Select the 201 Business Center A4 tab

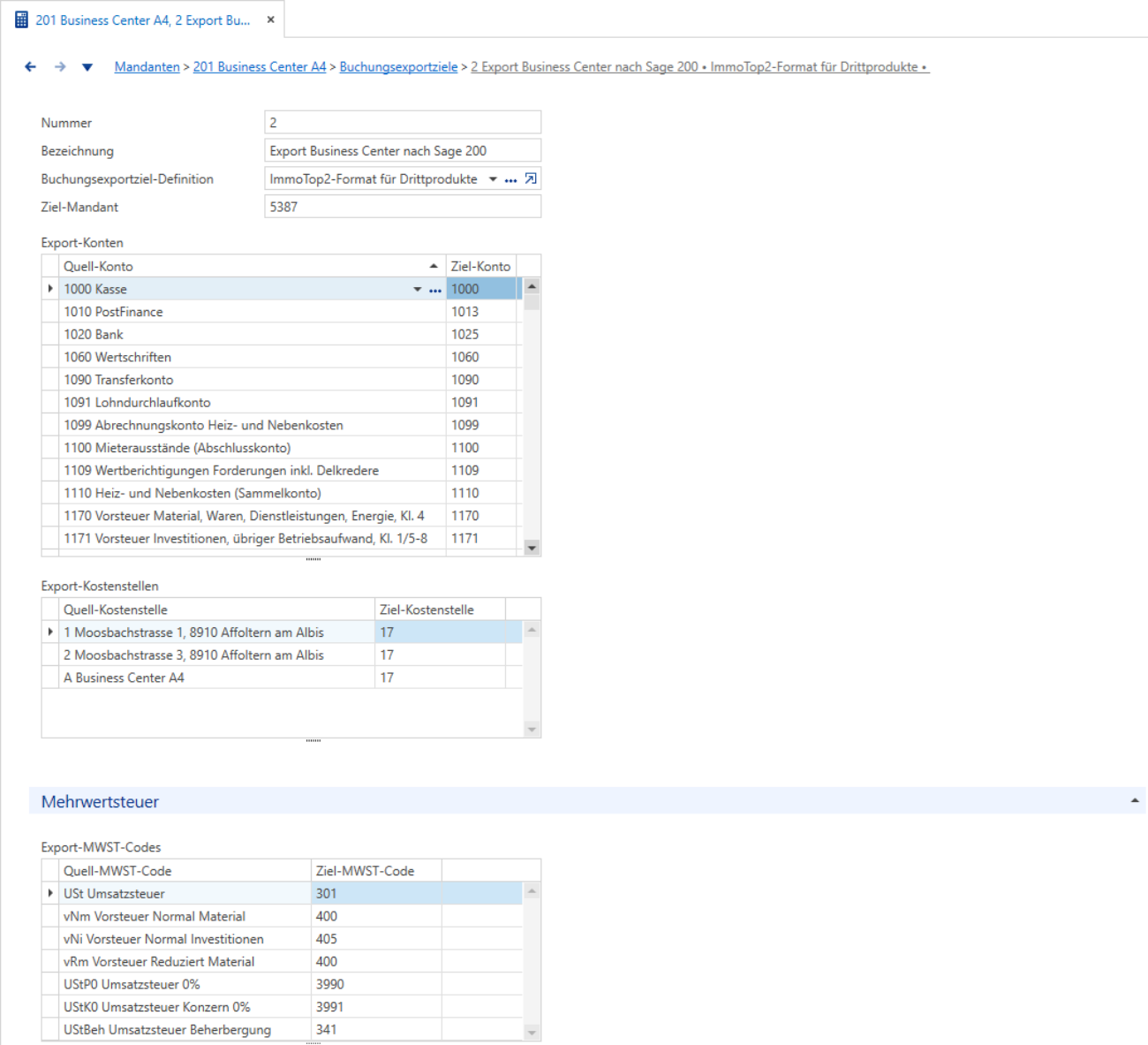(x=142, y=19)
